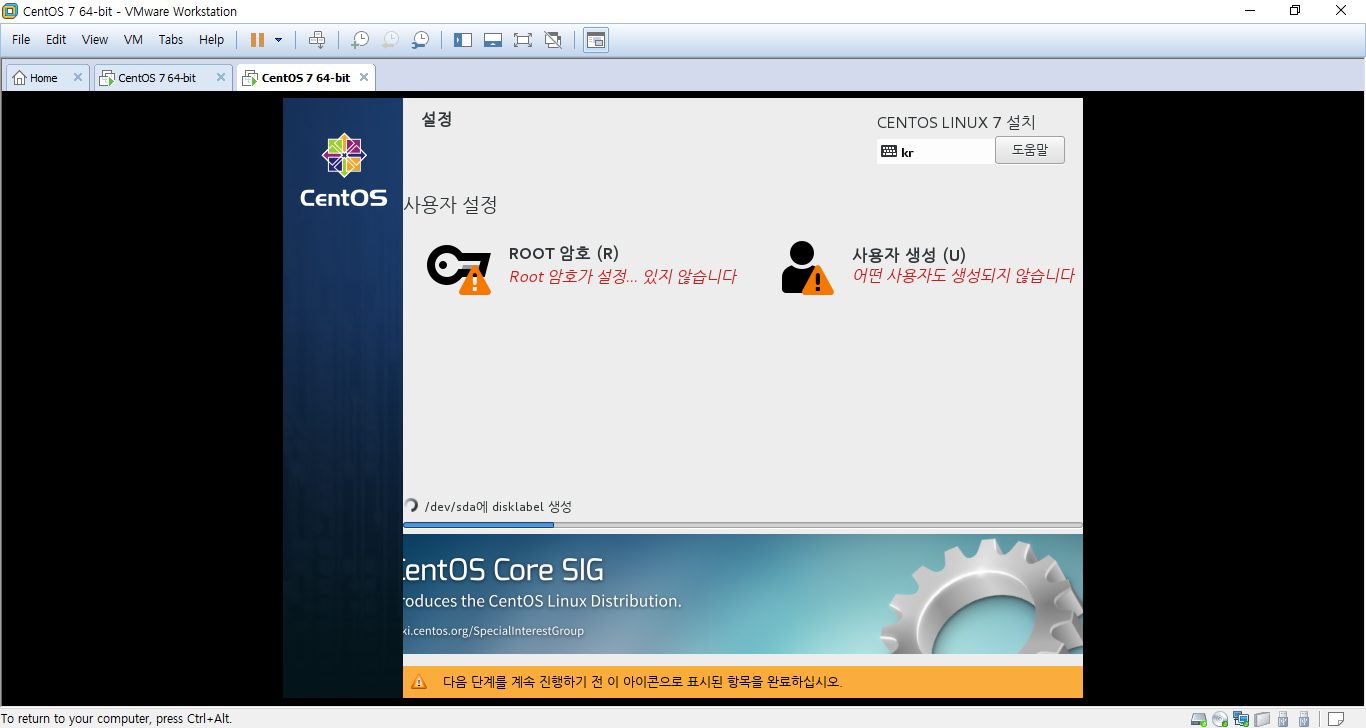Click the key icon with warning badge
The height and width of the screenshot is (728, 1366).
click(459, 269)
